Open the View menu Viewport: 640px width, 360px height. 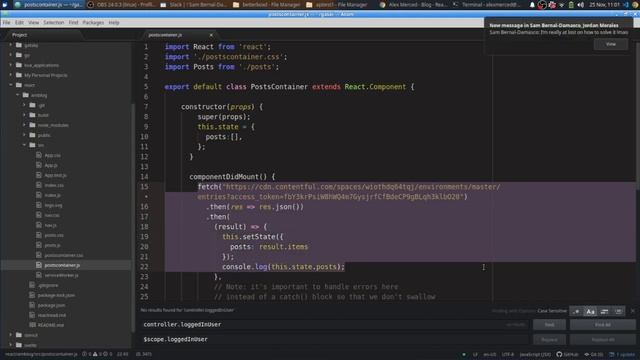tap(33, 22)
